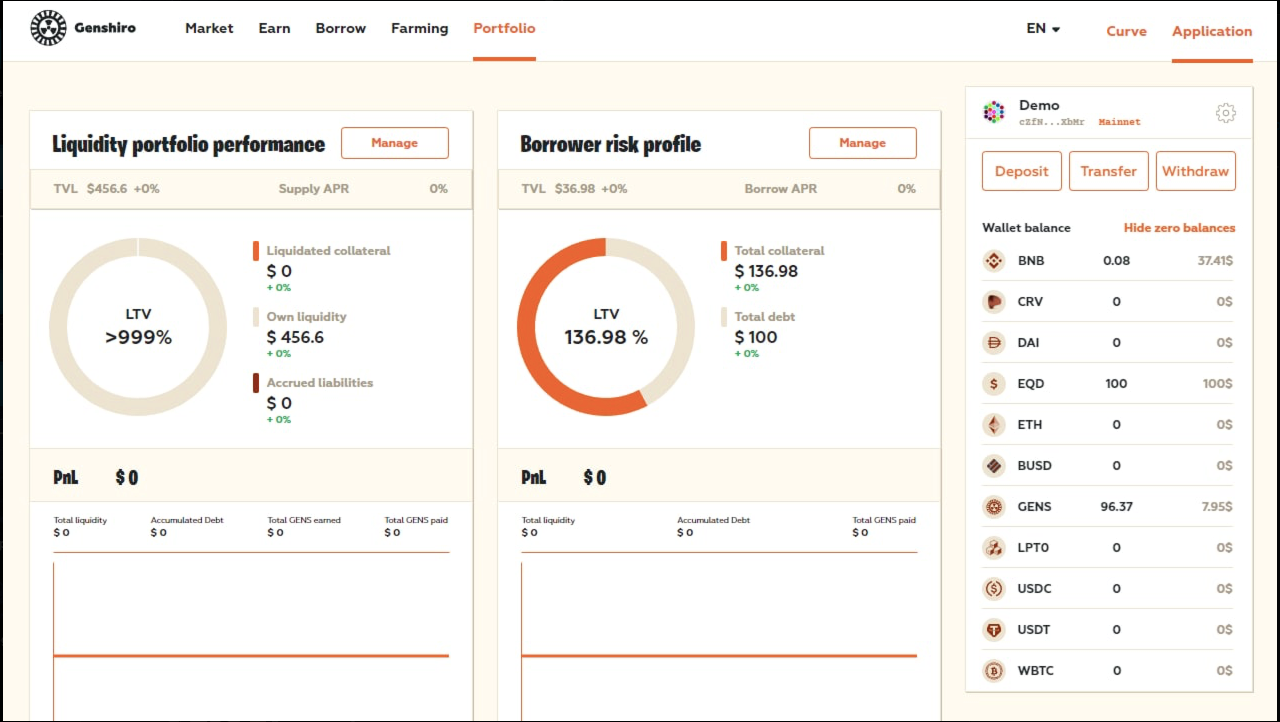Image resolution: width=1280 pixels, height=722 pixels.
Task: Click the 7.95$ GENS value
Action: coord(1217,507)
